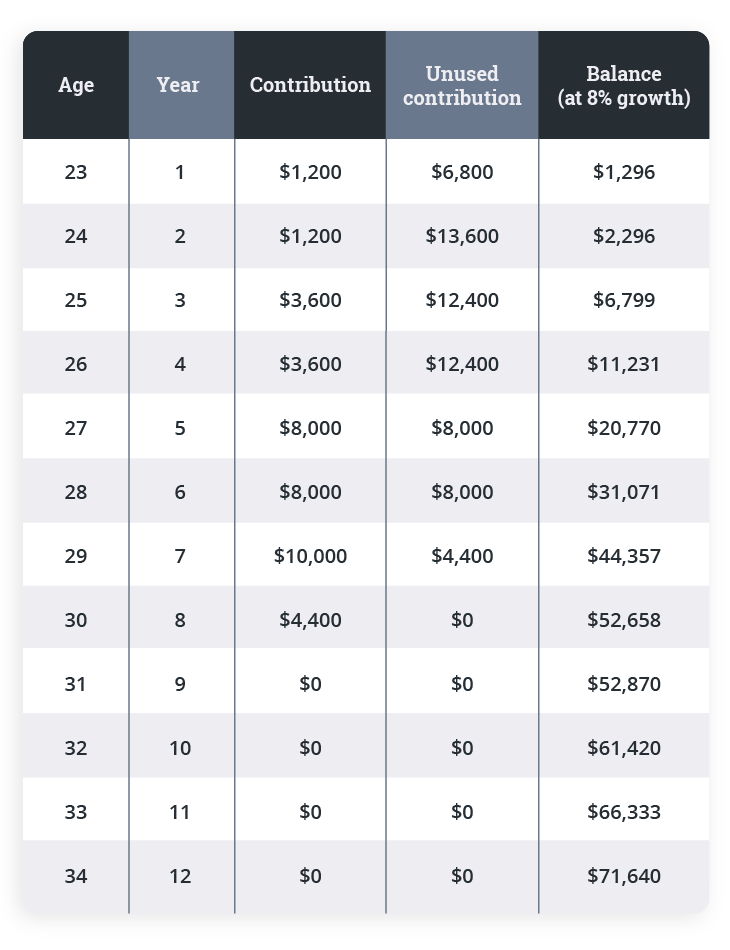Click the age 23 cell
The width and height of the screenshot is (730, 950).
(x=76, y=172)
